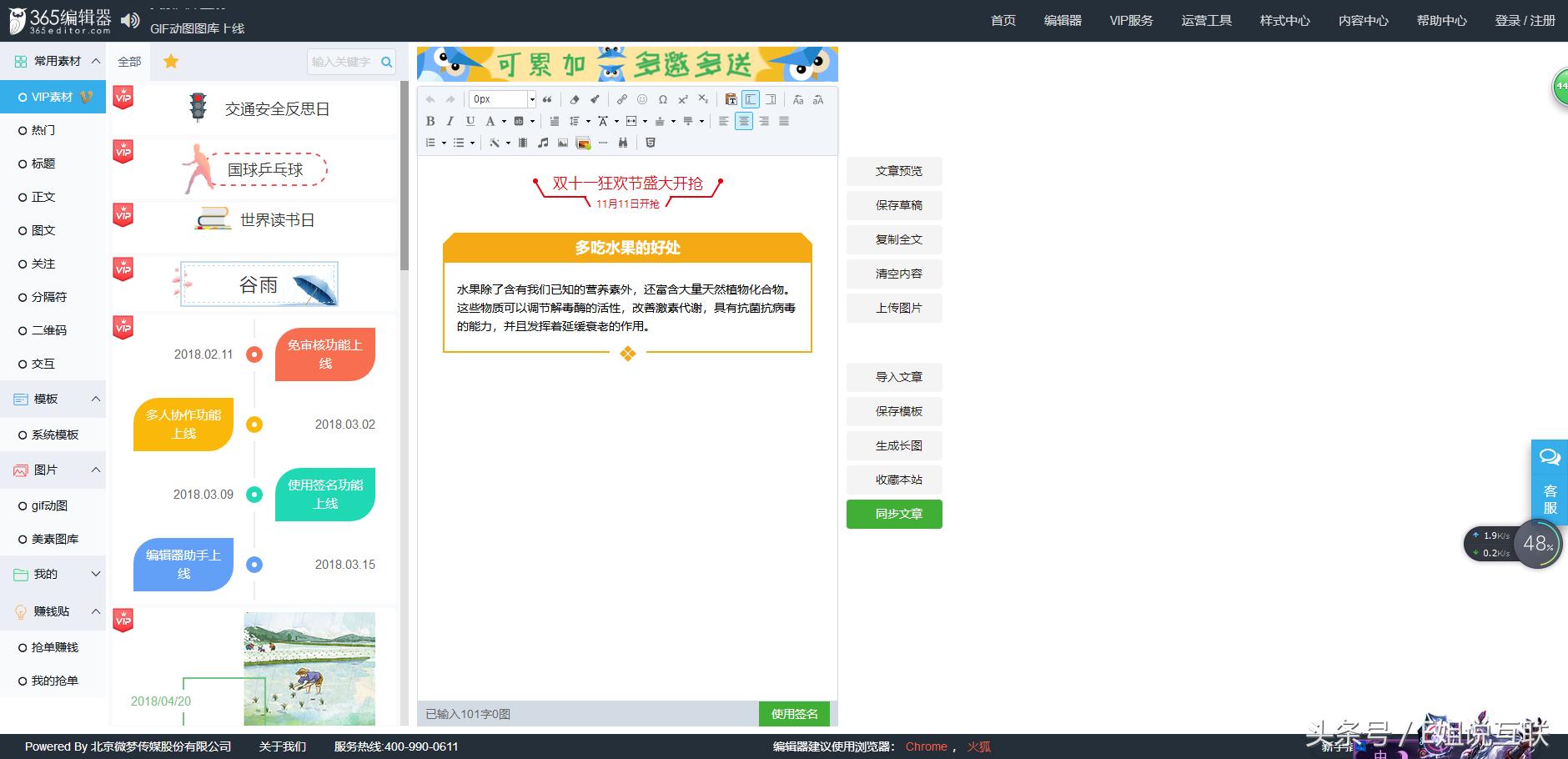Enable center text alignment
The width and height of the screenshot is (1568, 759).
click(x=744, y=121)
